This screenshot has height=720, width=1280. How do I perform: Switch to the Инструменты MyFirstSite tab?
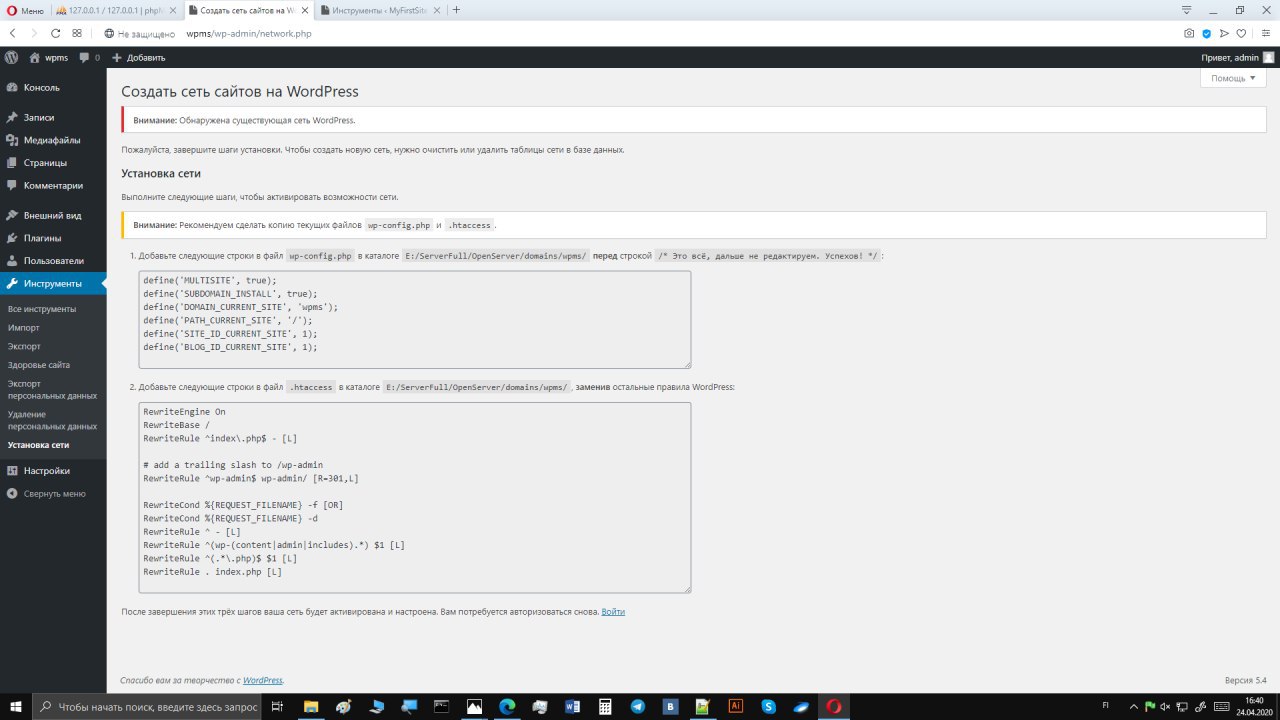point(378,10)
